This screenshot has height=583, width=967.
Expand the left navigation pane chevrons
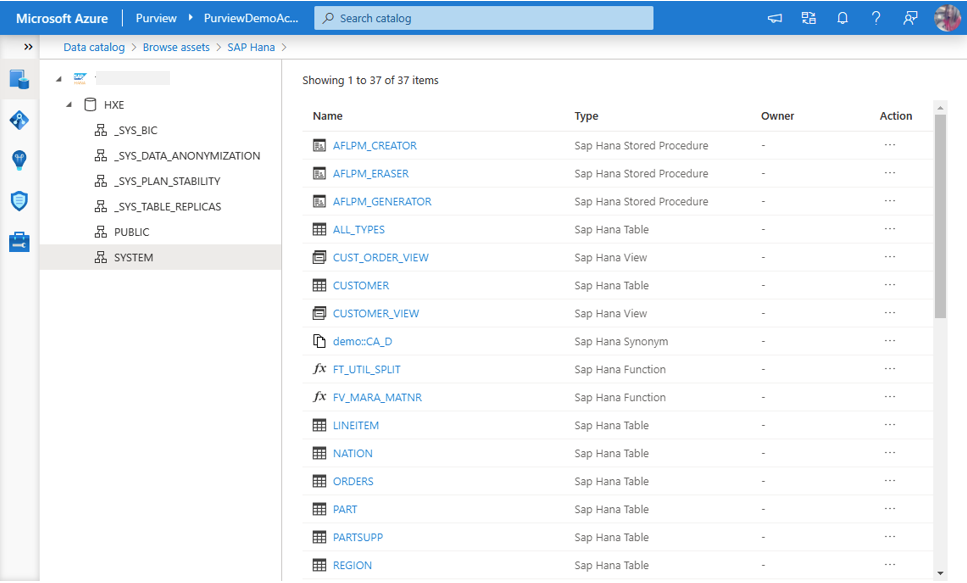coord(28,47)
